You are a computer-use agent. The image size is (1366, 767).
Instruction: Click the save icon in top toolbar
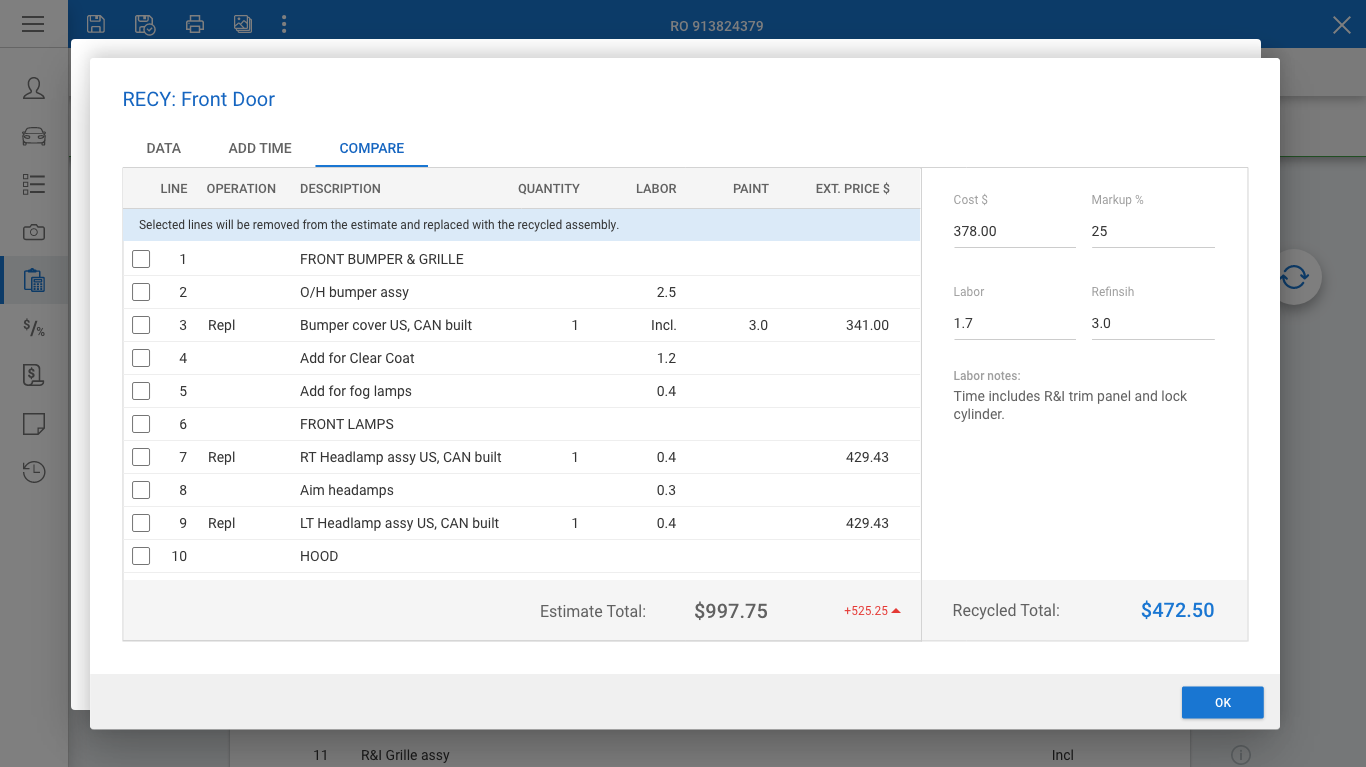[96, 24]
